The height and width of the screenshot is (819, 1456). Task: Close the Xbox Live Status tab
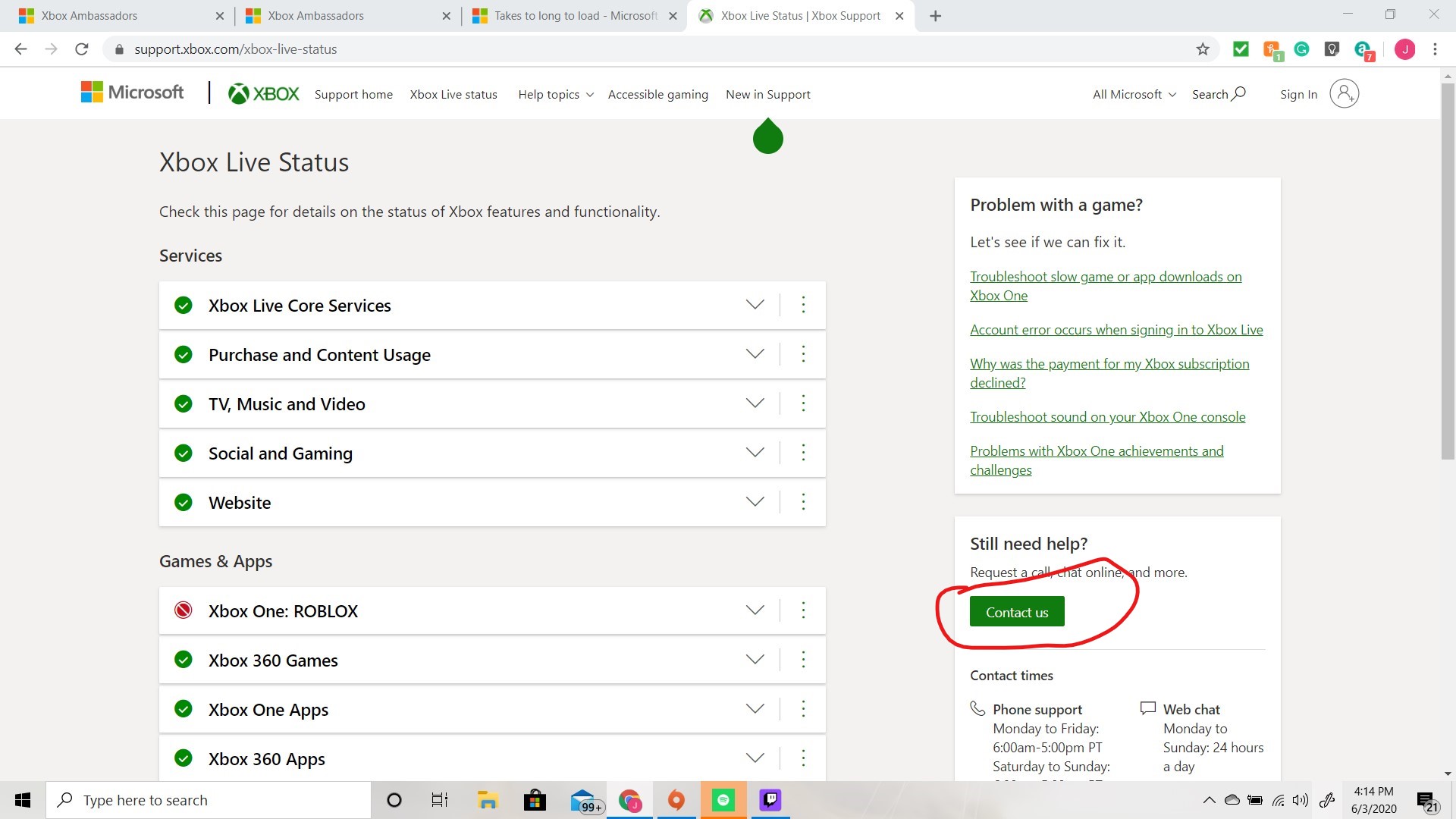899,16
